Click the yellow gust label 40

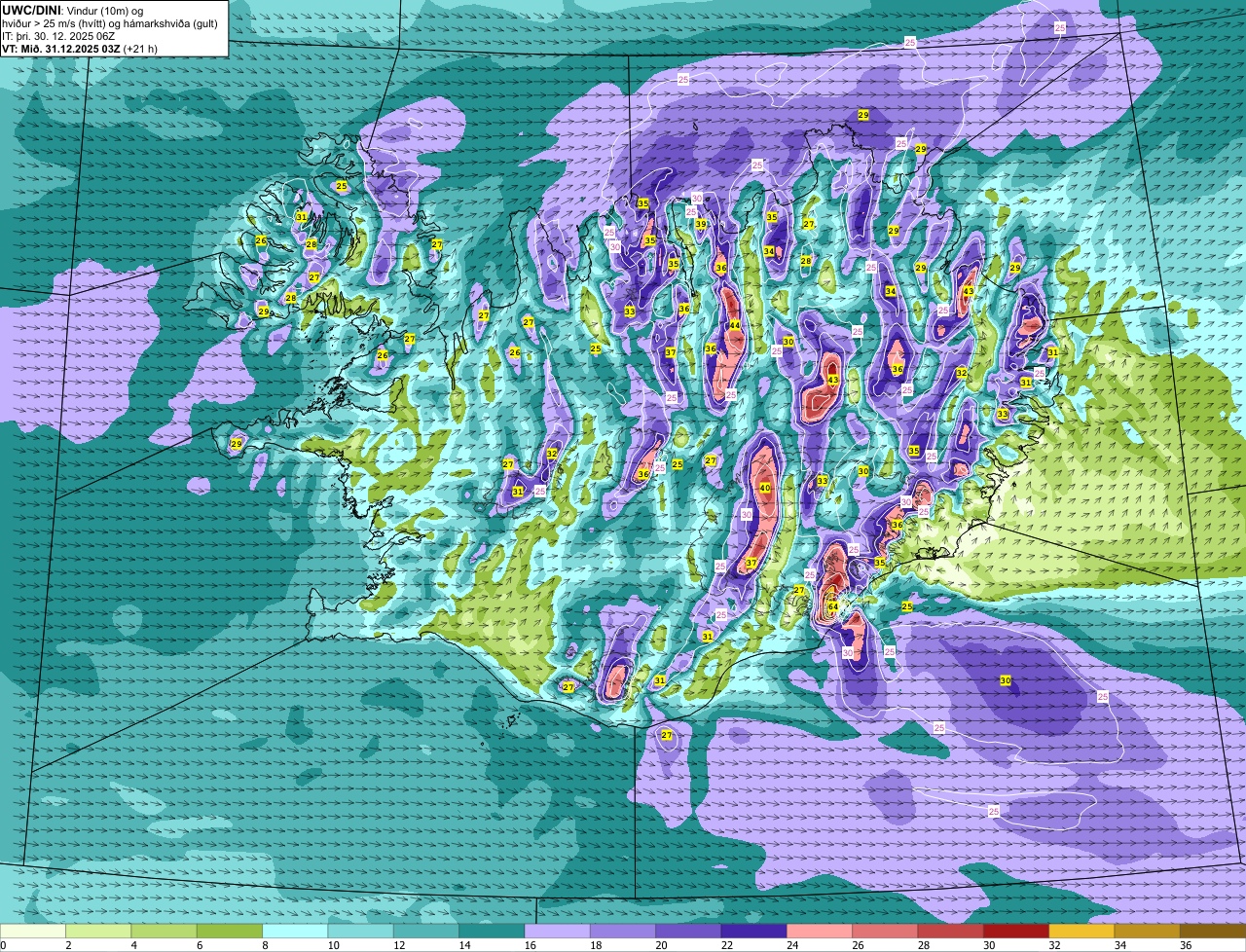(x=765, y=488)
